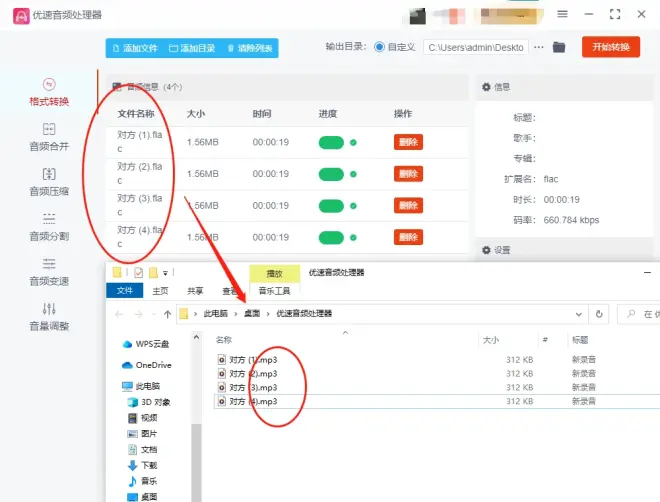Click the Explorer refresh button
Viewport: 660px width, 502px height.
tap(599, 314)
